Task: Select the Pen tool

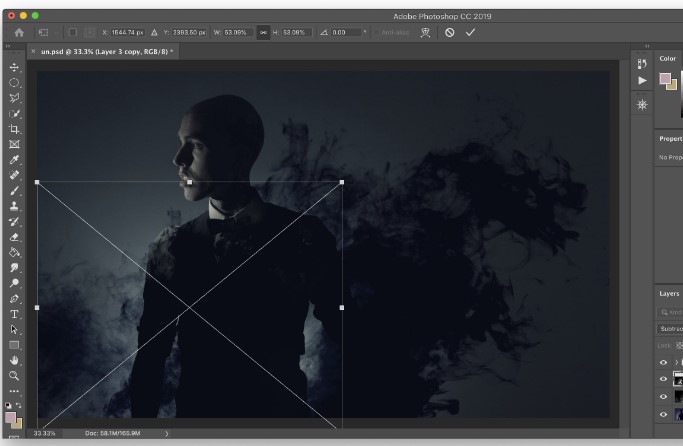Action: 14,299
